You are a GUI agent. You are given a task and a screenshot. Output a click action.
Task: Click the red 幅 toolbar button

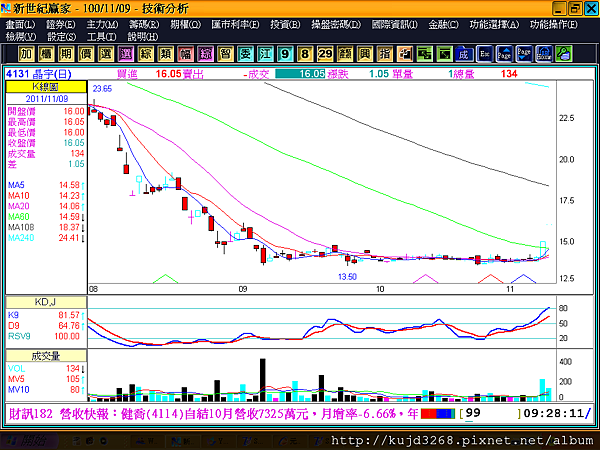[185, 54]
